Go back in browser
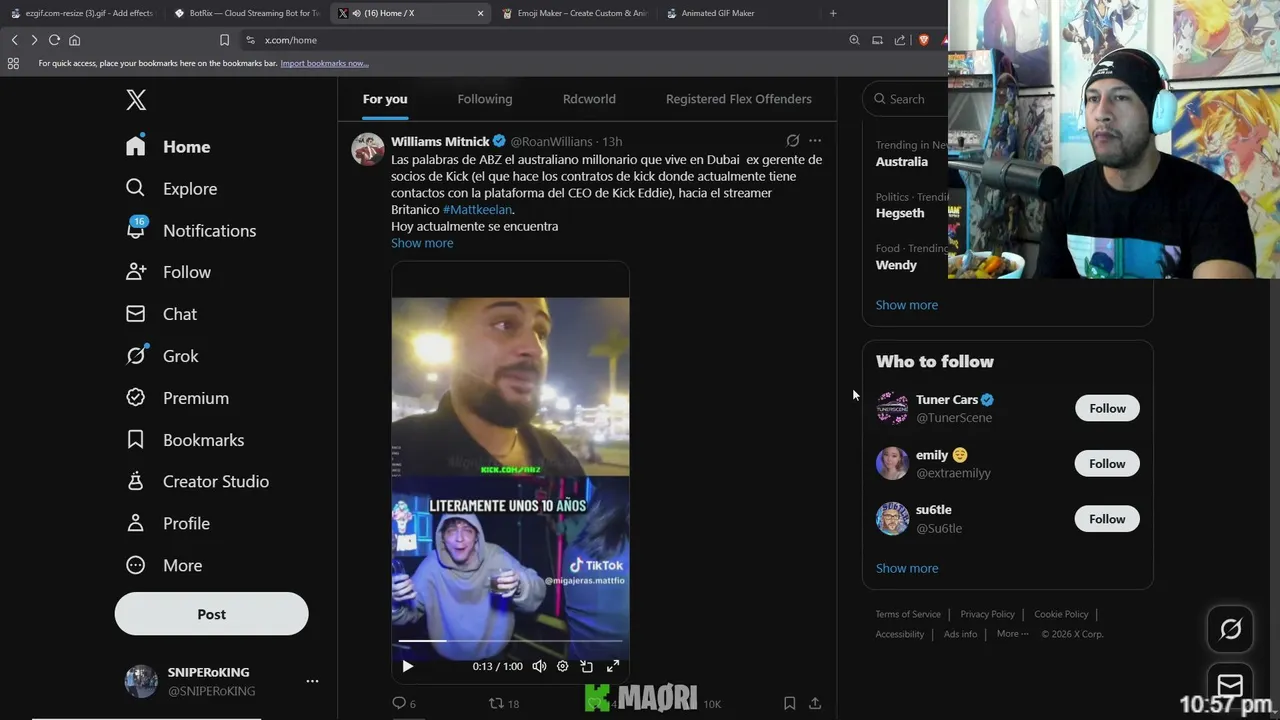The image size is (1280, 720). coord(14,40)
